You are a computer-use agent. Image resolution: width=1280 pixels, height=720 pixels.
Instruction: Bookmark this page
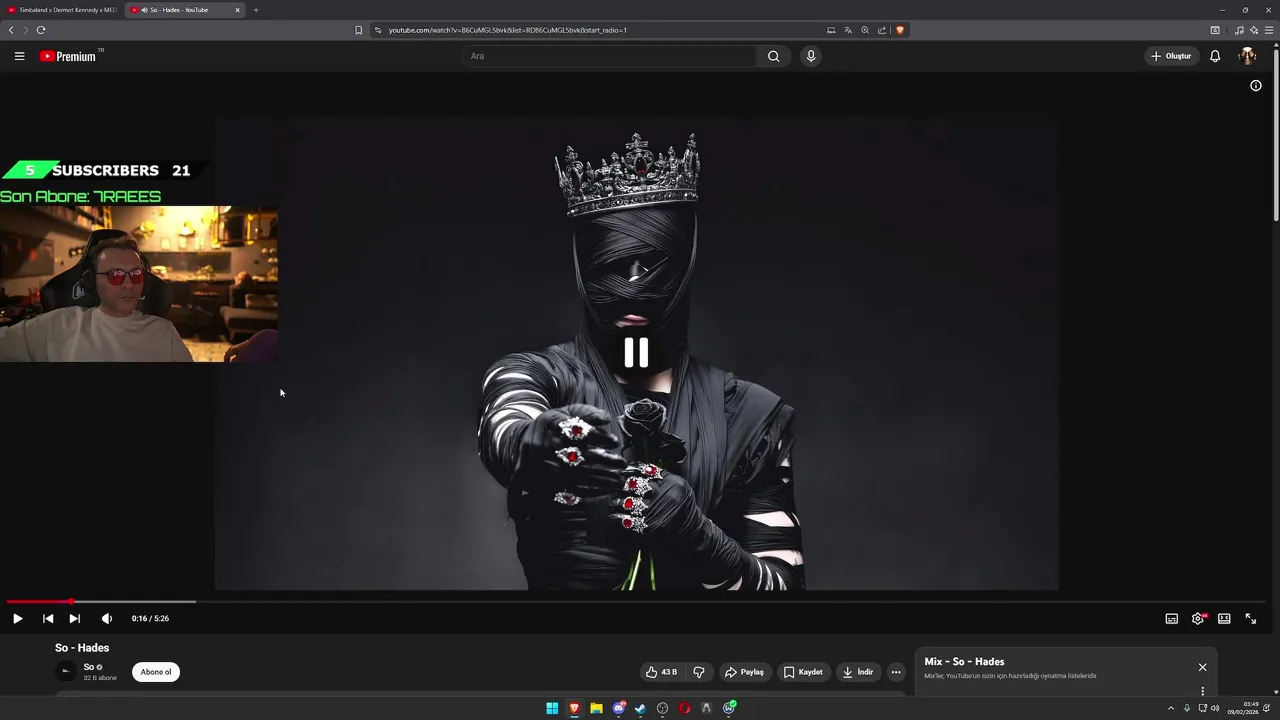point(359,30)
